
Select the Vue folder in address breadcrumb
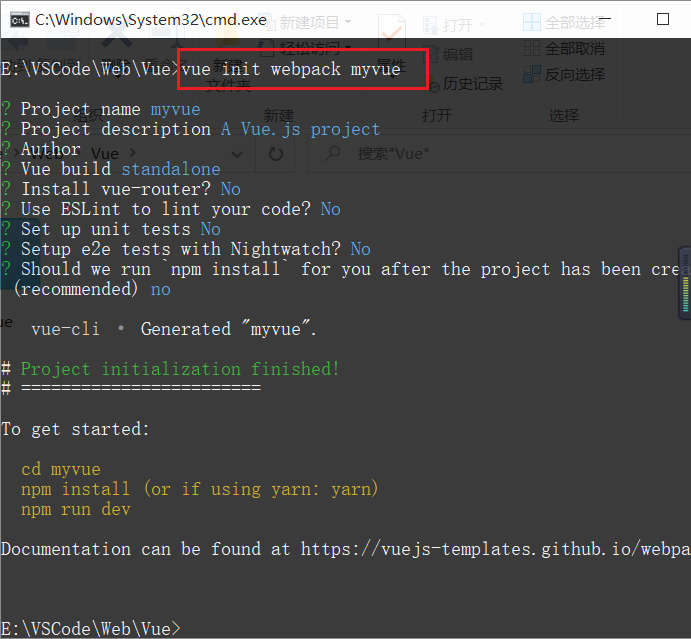[x=105, y=155]
